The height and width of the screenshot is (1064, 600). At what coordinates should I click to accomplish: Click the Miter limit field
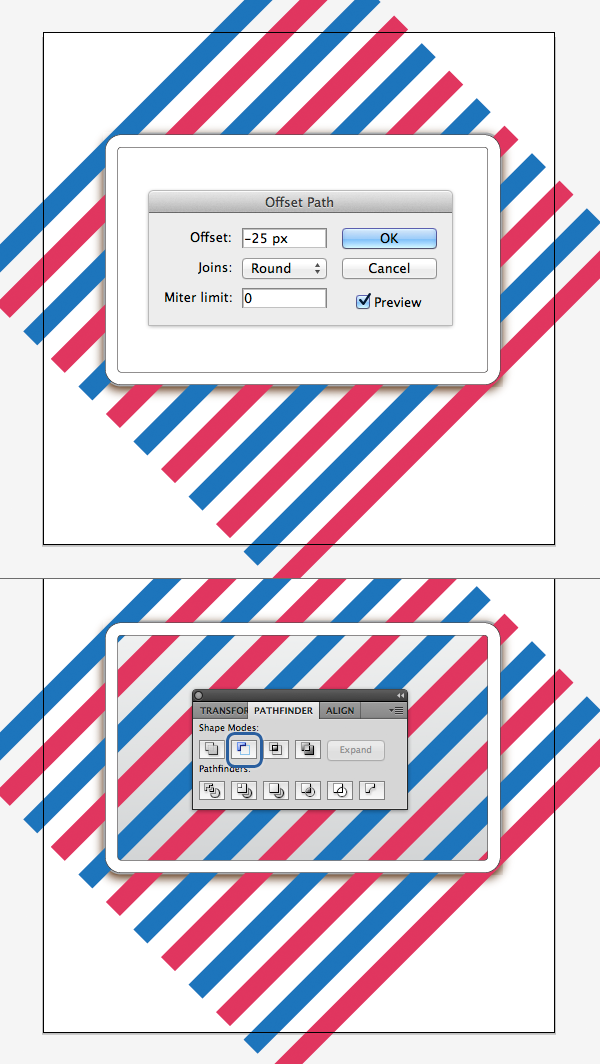[284, 298]
